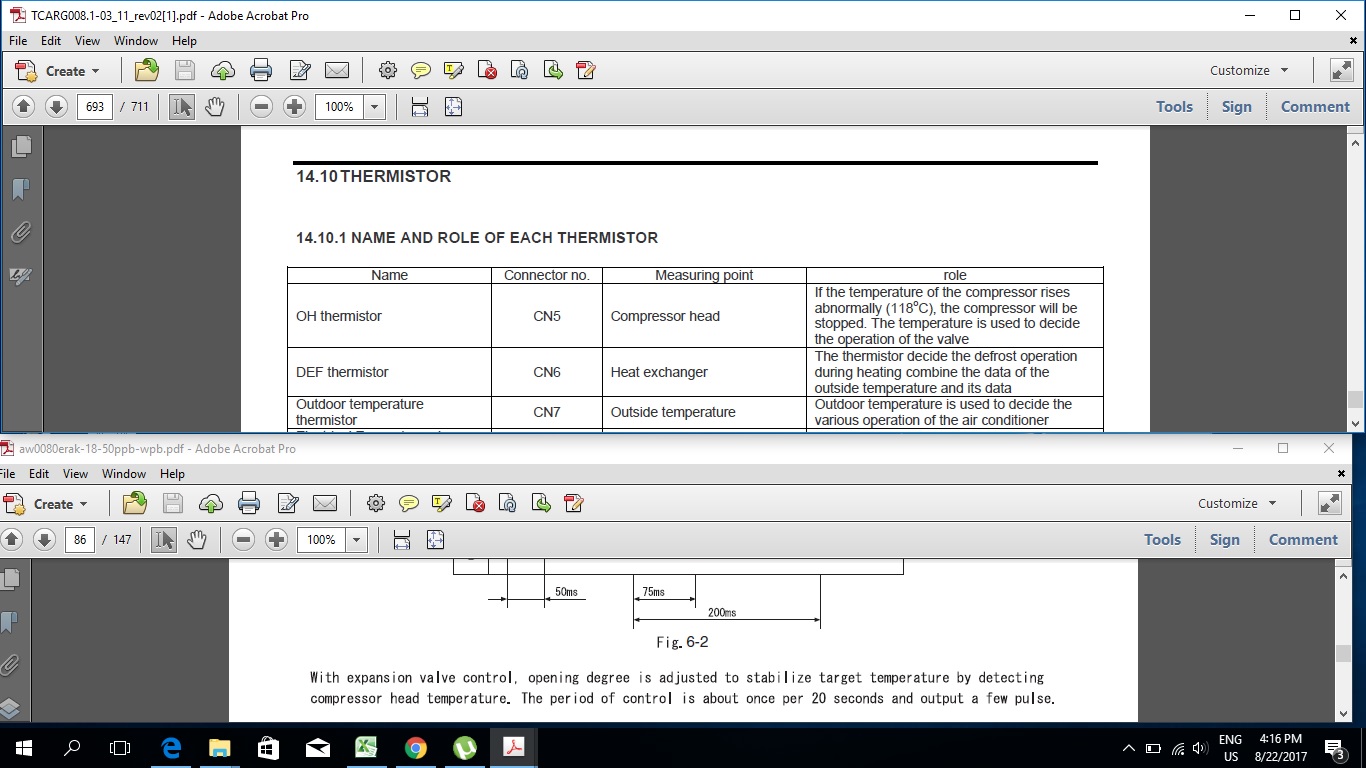Image resolution: width=1366 pixels, height=768 pixels.
Task: Open Tools pane in bottom window
Action: (1163, 540)
